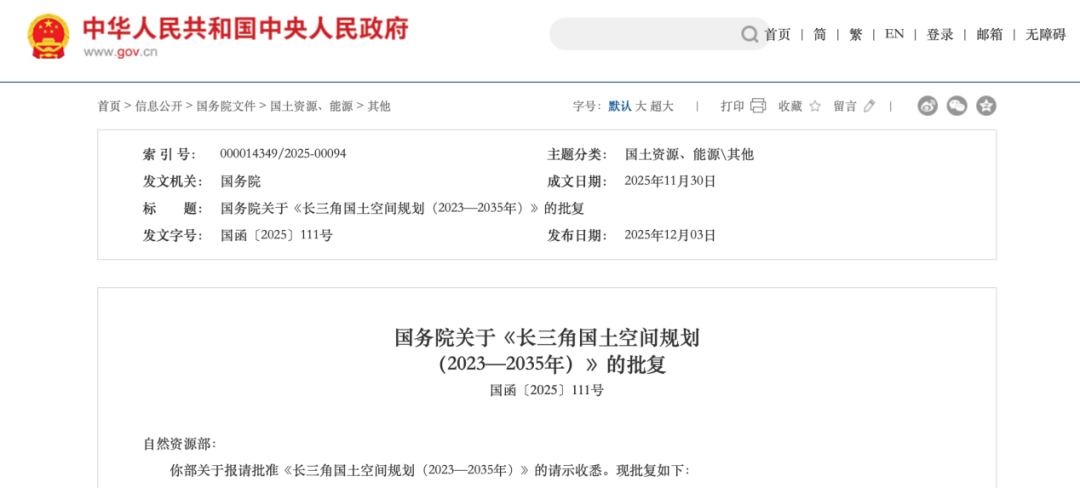Viewport: 1080px width, 488px height.
Task: Open 首页 in the top navigation
Action: [777, 35]
